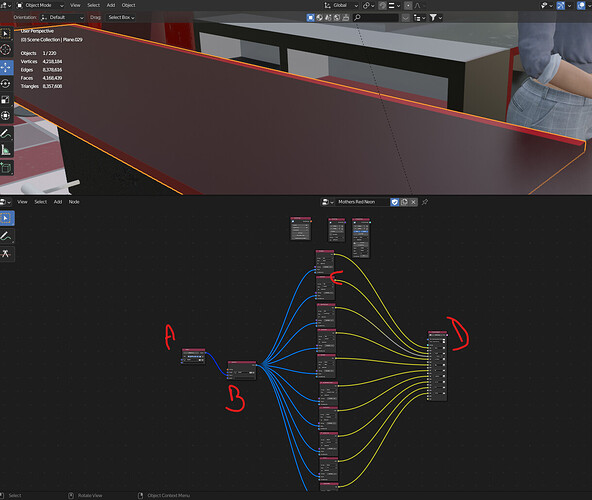The image size is (592, 500).
Task: Duplicate Mothers Red Neon material with copy icon
Action: click(x=404, y=202)
